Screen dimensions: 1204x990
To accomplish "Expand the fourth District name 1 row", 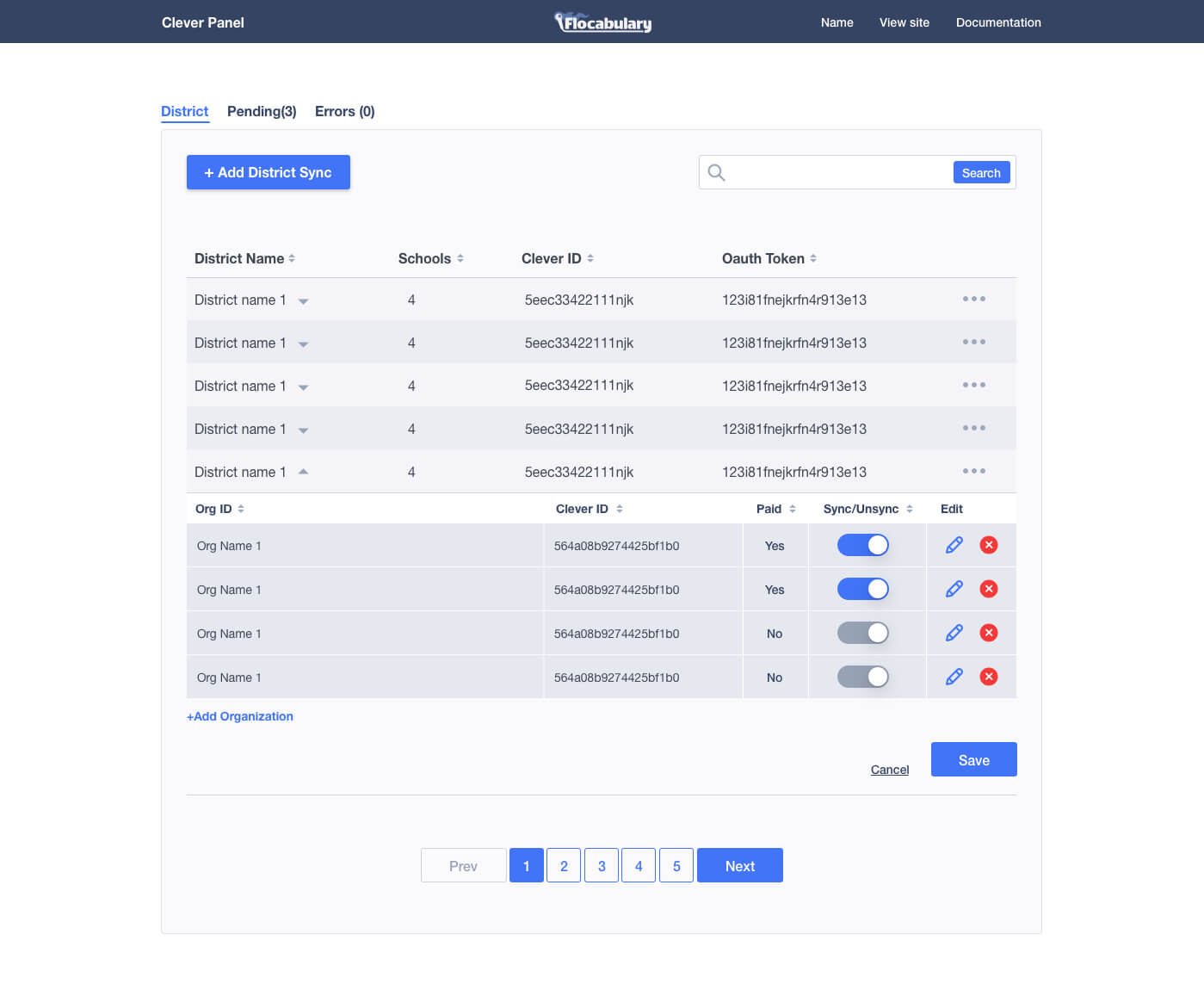I will [x=303, y=430].
